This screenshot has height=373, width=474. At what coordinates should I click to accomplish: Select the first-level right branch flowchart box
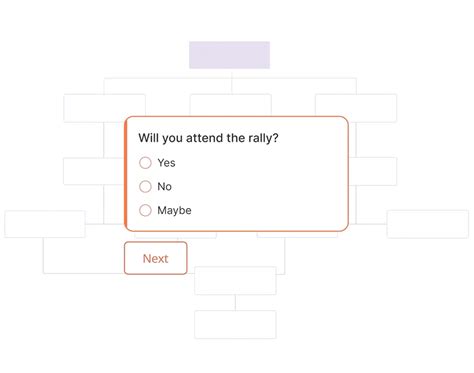coord(356,108)
